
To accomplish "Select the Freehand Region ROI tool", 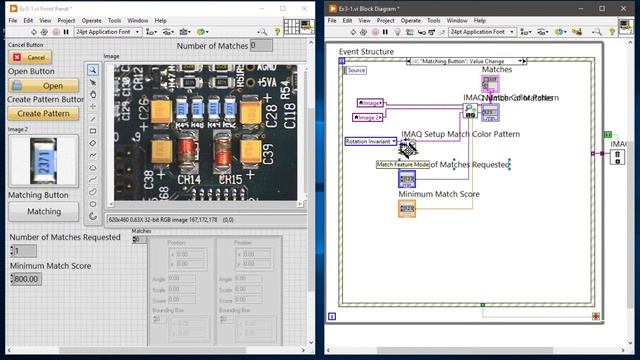I will pos(93,192).
